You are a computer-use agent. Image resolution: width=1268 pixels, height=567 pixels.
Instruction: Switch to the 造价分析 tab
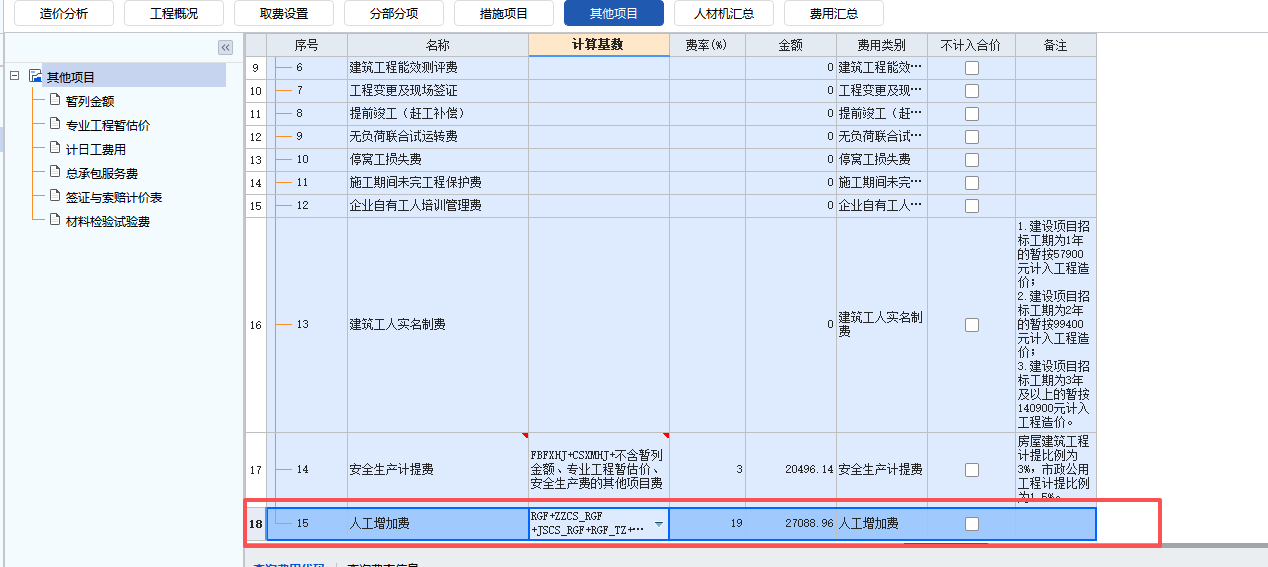tap(64, 14)
